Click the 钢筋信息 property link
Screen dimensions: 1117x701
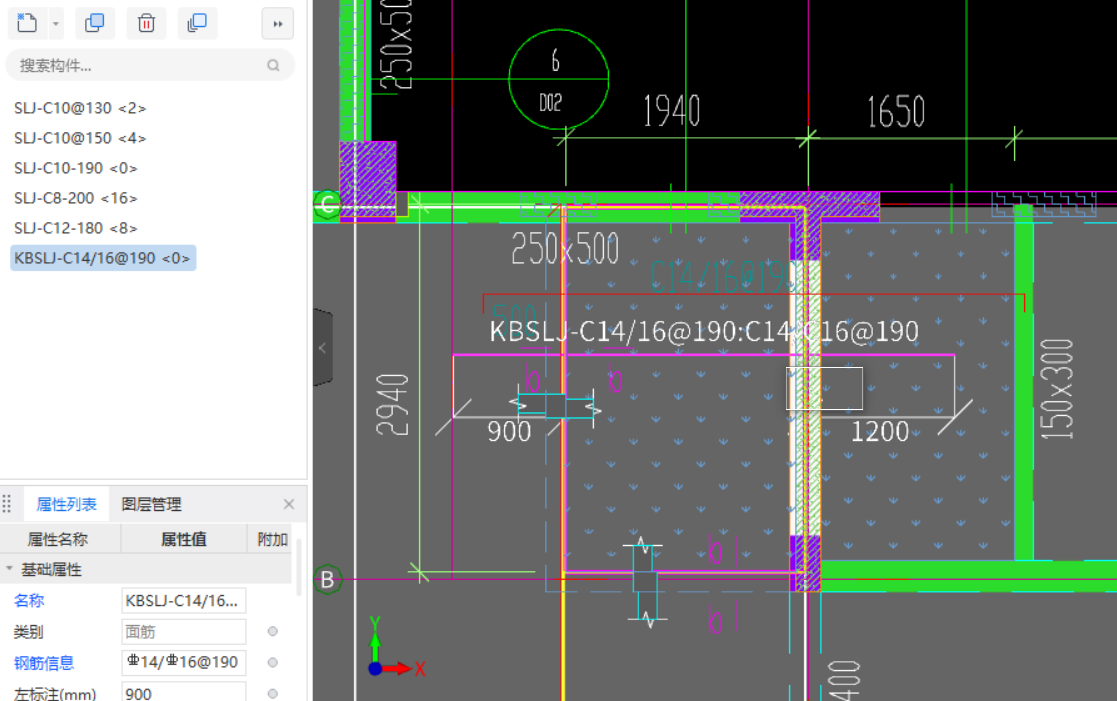(x=43, y=662)
